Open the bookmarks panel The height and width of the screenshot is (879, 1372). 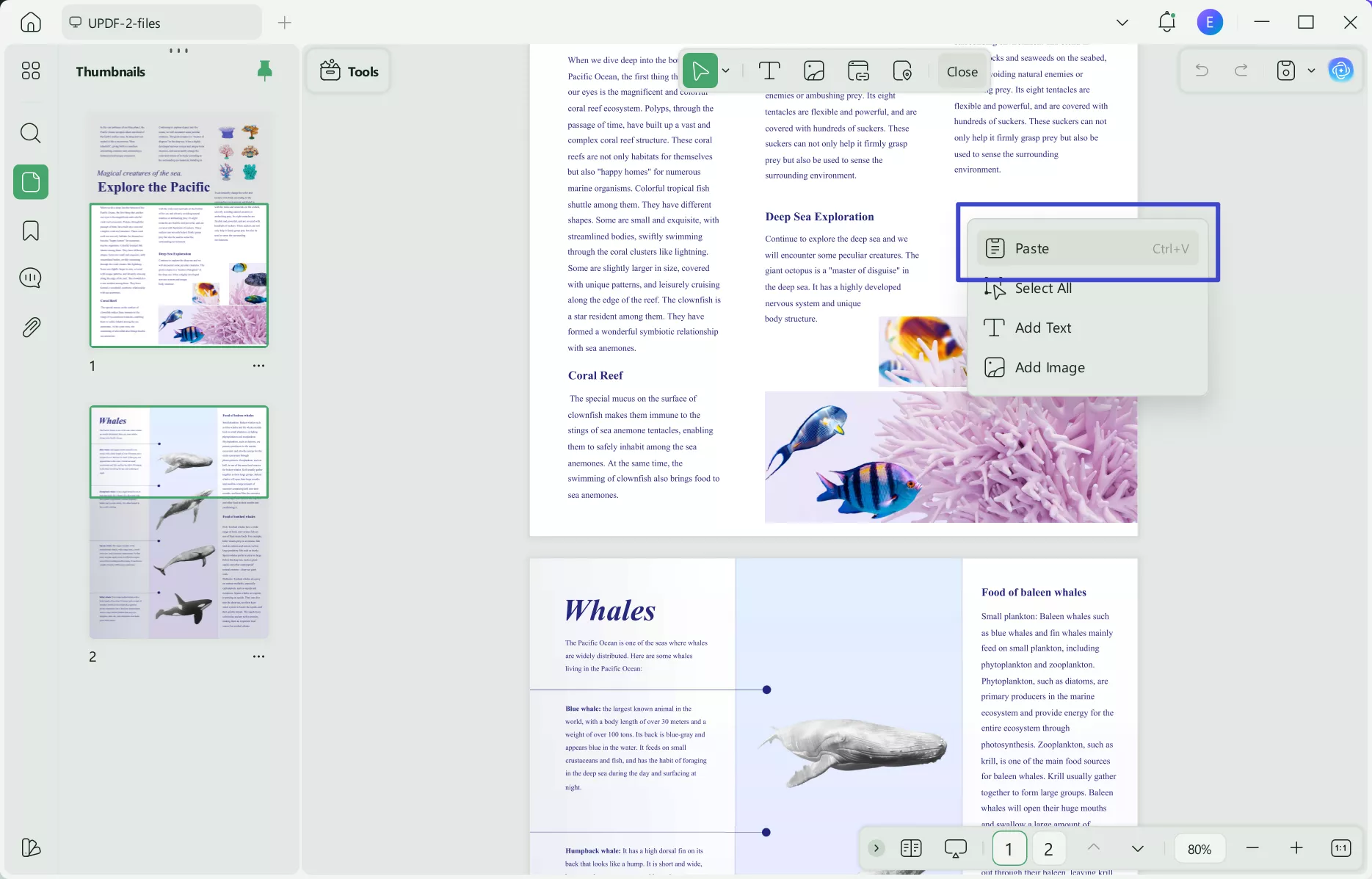(x=30, y=231)
